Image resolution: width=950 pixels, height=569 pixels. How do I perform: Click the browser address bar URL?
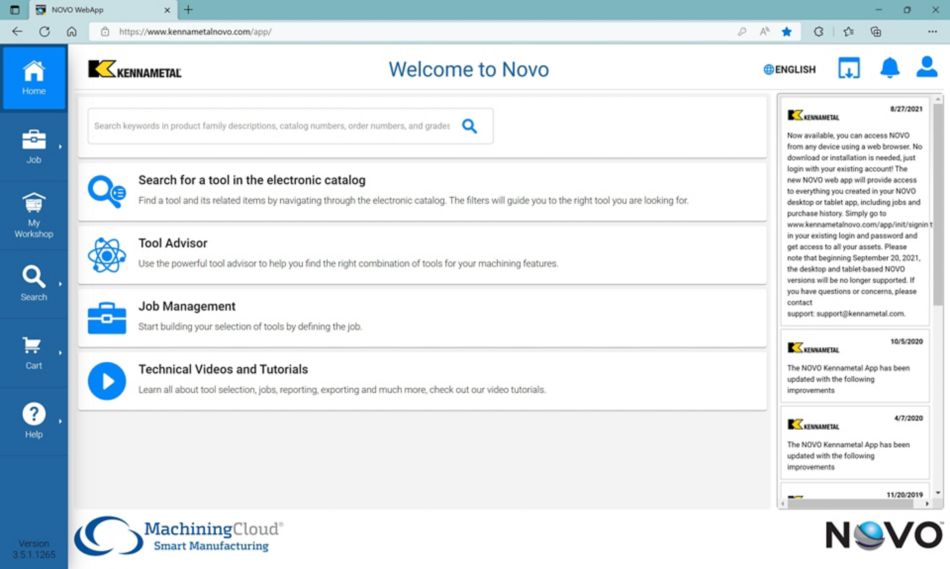[195, 32]
